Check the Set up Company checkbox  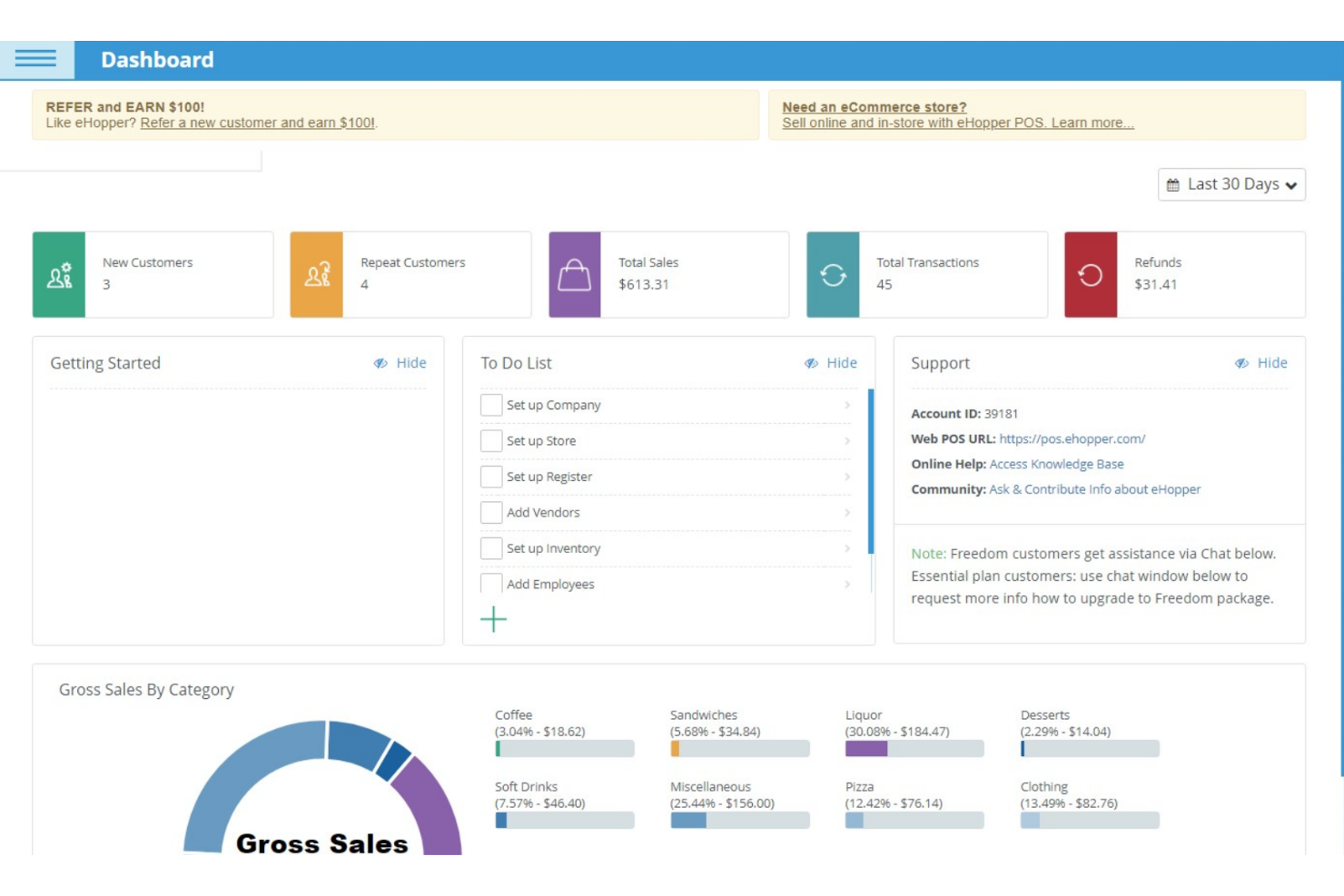[x=491, y=405]
